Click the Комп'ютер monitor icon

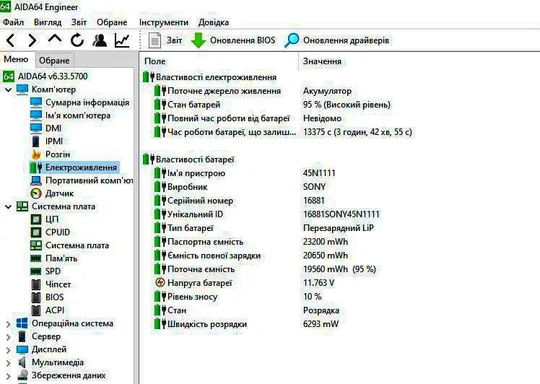coord(22,90)
